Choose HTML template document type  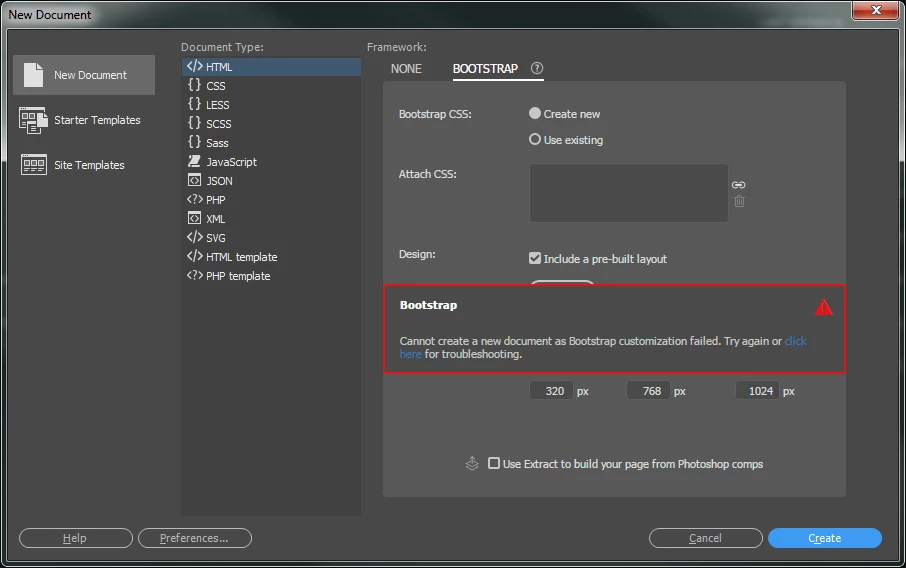tap(271, 257)
